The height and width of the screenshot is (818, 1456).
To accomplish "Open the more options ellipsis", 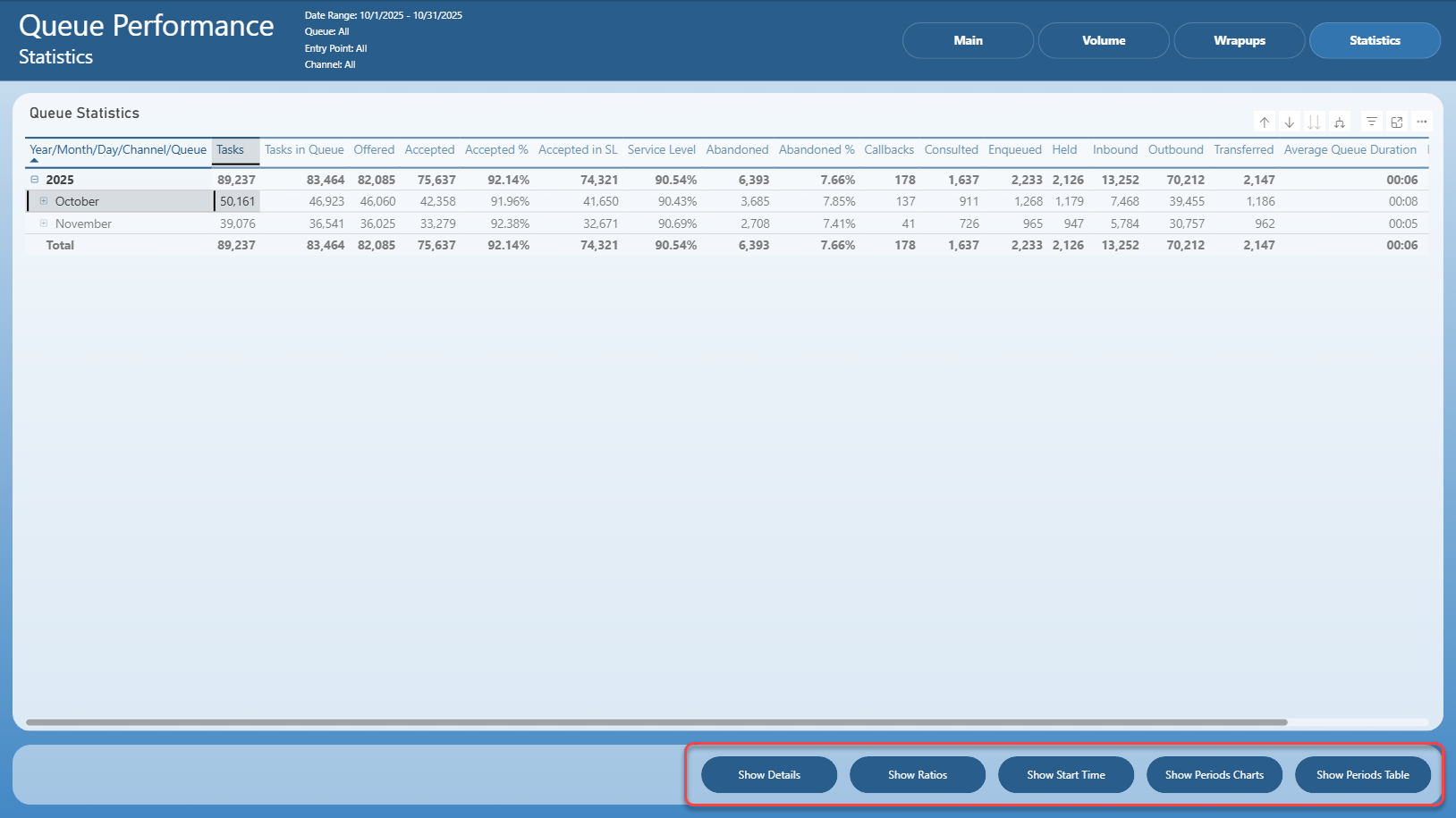I will pos(1421,122).
